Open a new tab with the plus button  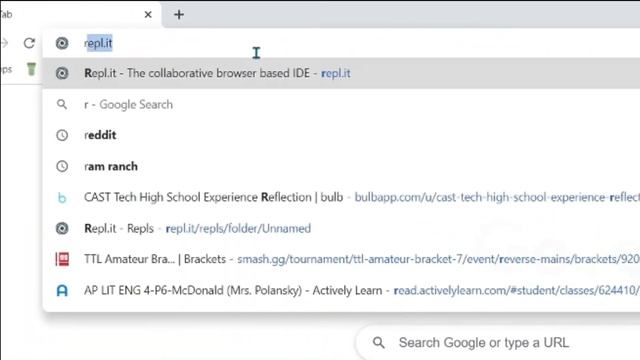tap(179, 15)
